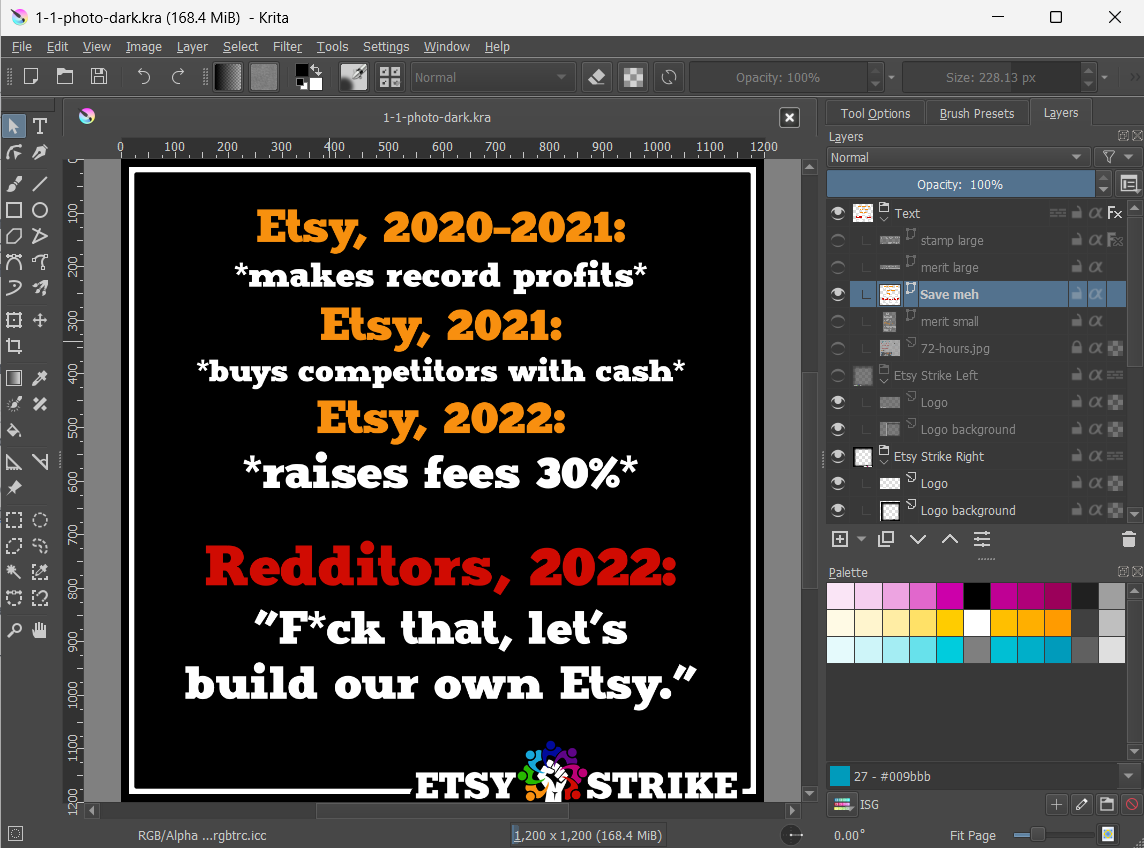Switch to the Brush Presets tab
The image size is (1144, 848).
tap(976, 113)
